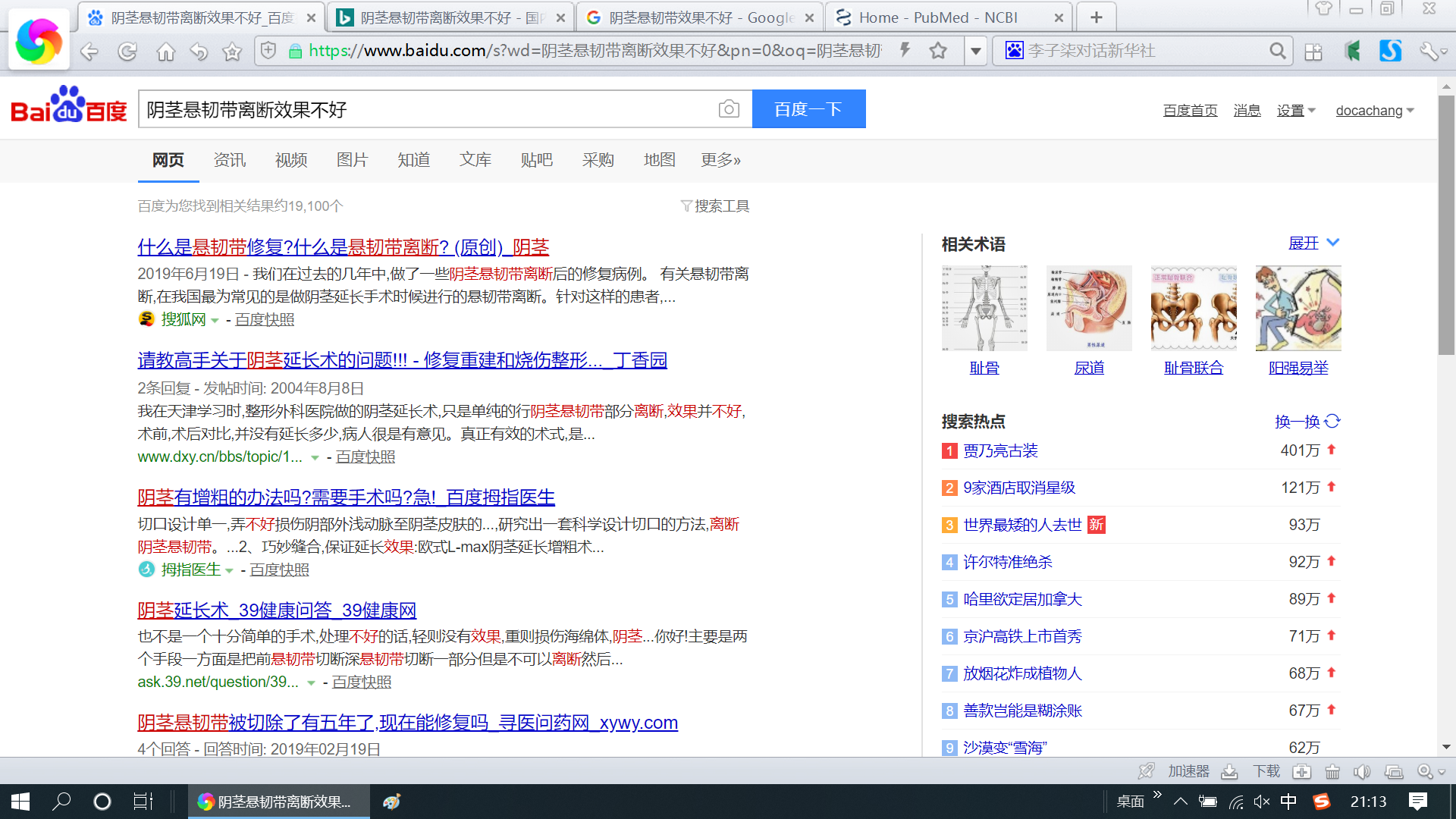Open the address bar history dropdown arrow

click(976, 52)
